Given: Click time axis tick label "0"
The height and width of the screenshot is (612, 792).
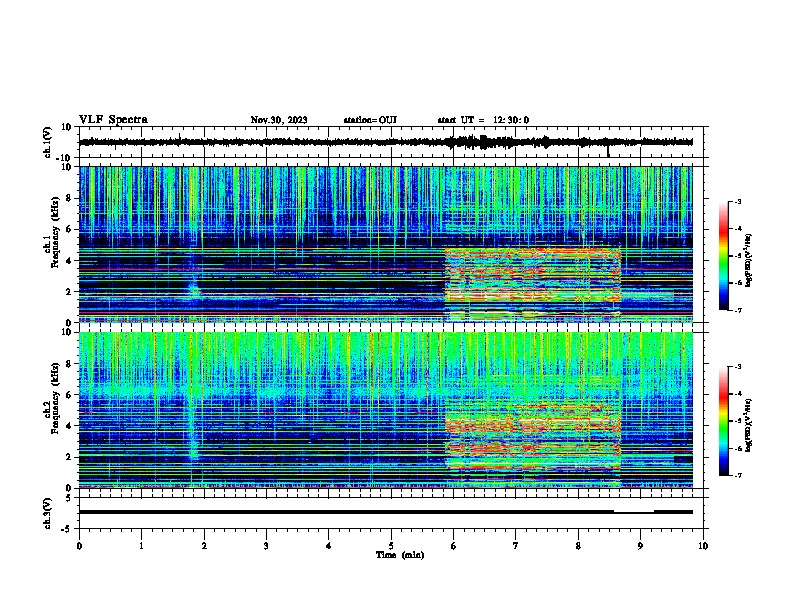Looking at the screenshot, I should 79,546.
